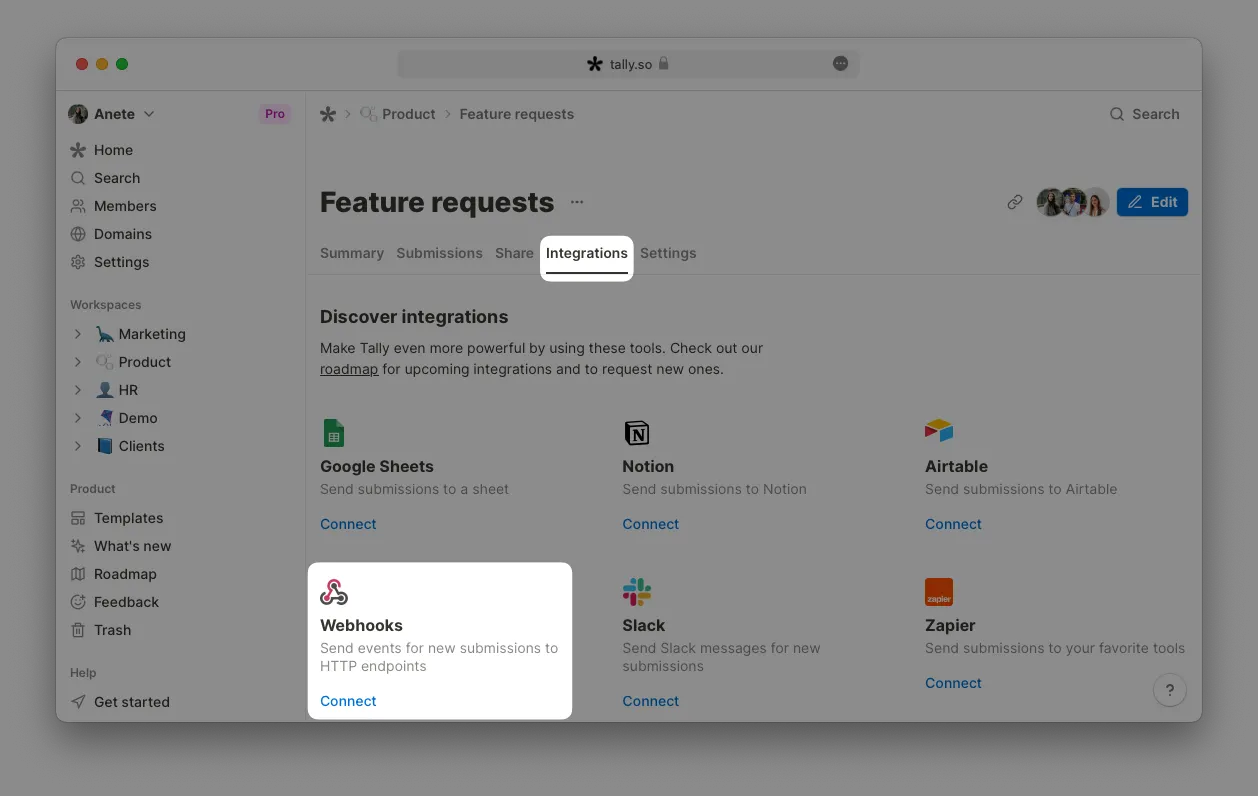The image size is (1258, 796).
Task: Click the Notion integration icon
Action: coord(636,432)
